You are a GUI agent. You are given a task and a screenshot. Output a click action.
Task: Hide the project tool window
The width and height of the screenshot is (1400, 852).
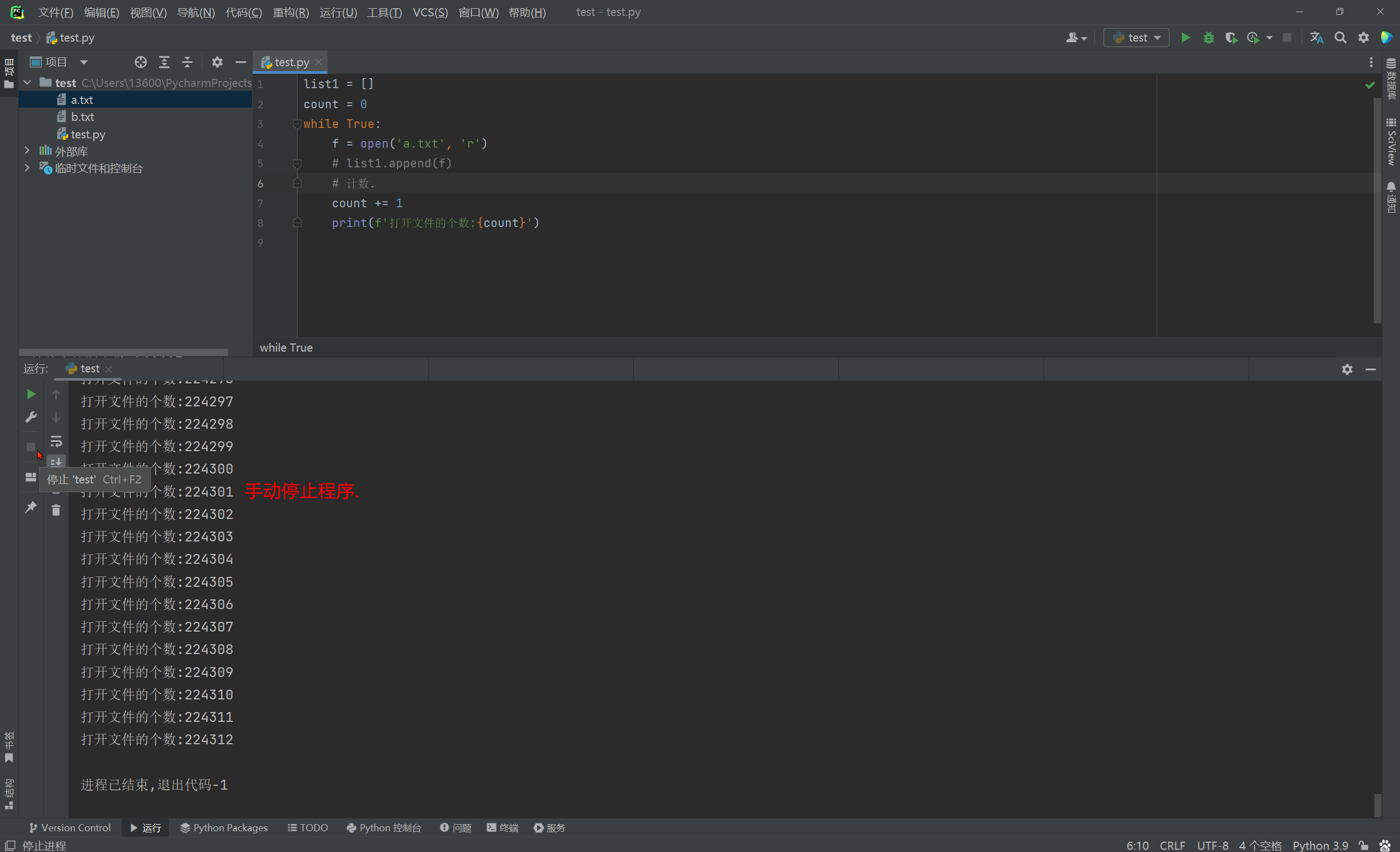pos(240,62)
